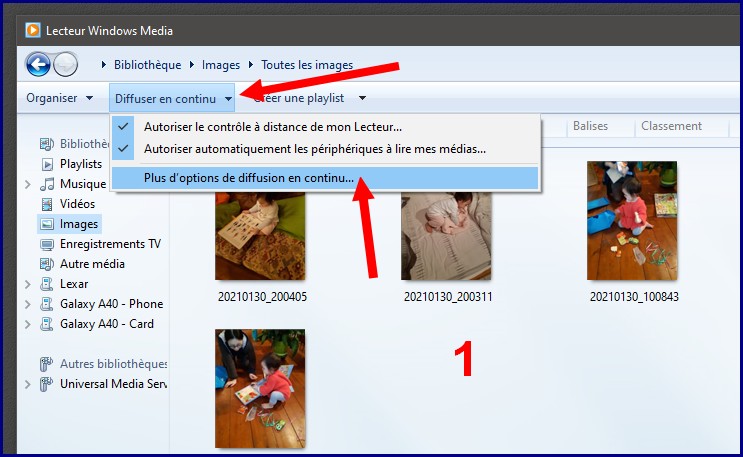Select Enregistrements TV in the sidebar
743x457 pixels.
coord(110,244)
